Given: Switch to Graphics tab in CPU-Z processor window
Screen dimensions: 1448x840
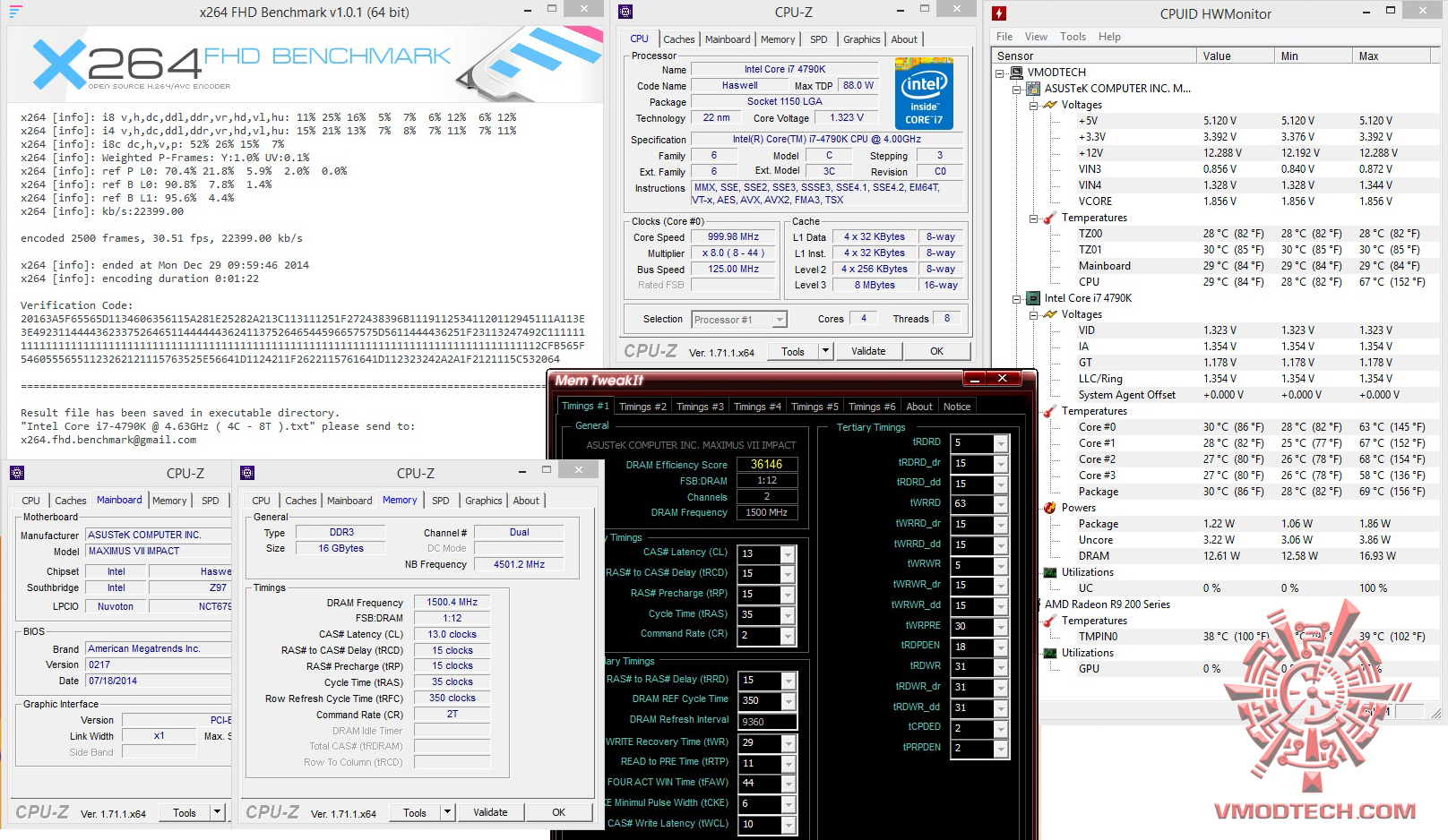Looking at the screenshot, I should pos(861,39).
